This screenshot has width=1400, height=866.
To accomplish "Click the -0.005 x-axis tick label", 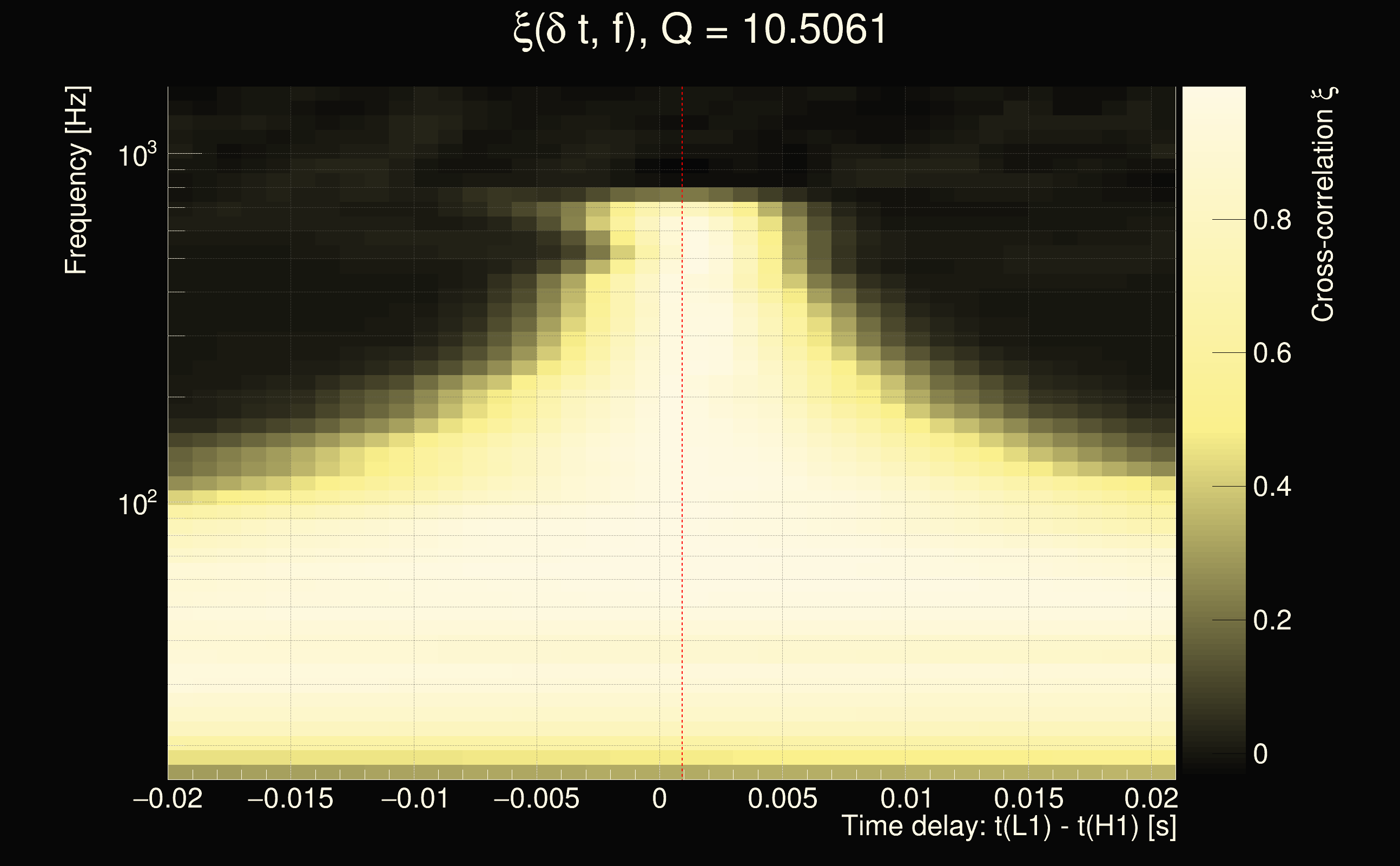I will [x=536, y=798].
